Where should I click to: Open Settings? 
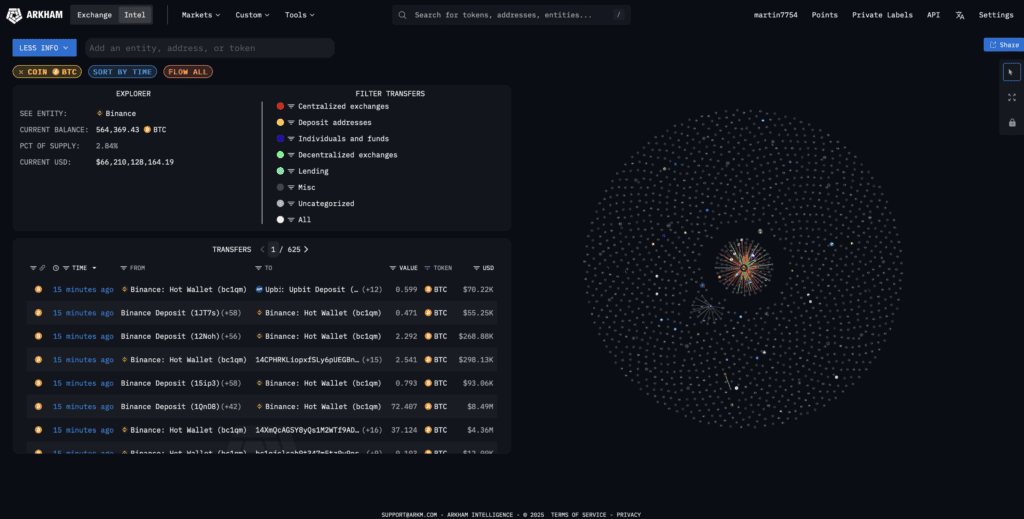(996, 15)
